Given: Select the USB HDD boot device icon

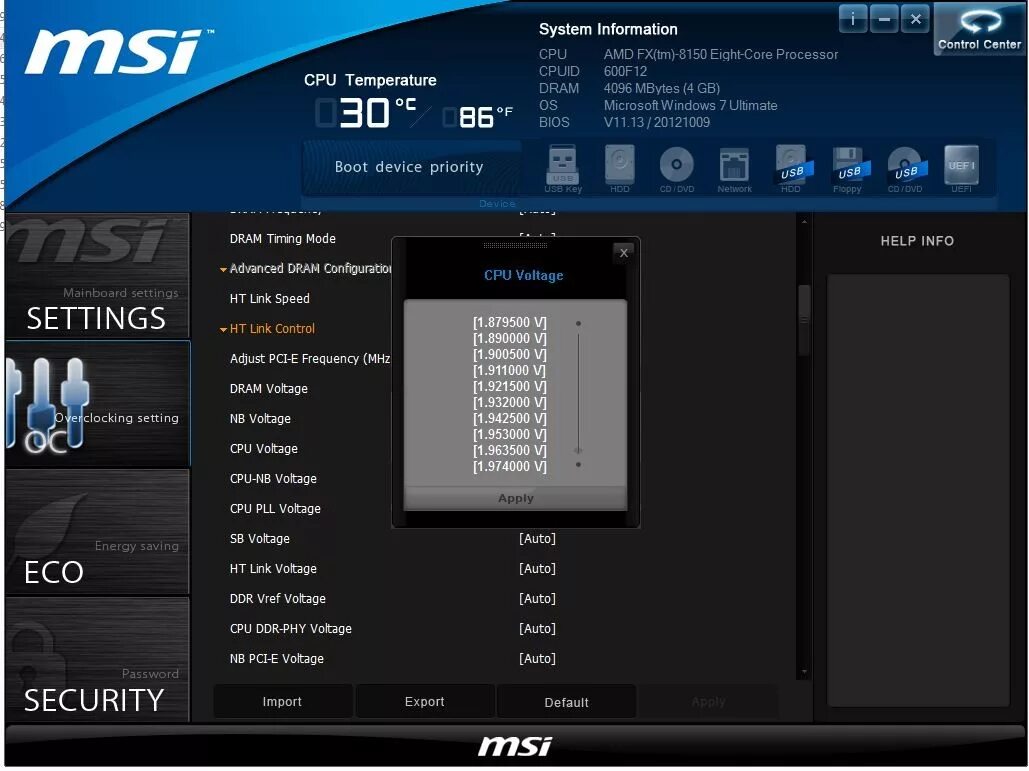Looking at the screenshot, I should point(792,168).
